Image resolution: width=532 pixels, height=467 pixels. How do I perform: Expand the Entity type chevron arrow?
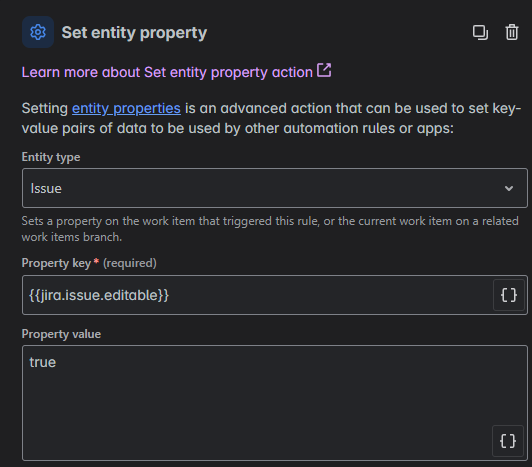pyautogui.click(x=509, y=188)
